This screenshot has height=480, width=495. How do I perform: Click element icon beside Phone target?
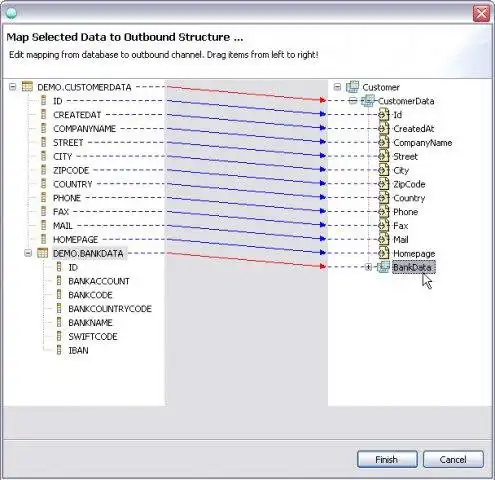pyautogui.click(x=384, y=212)
